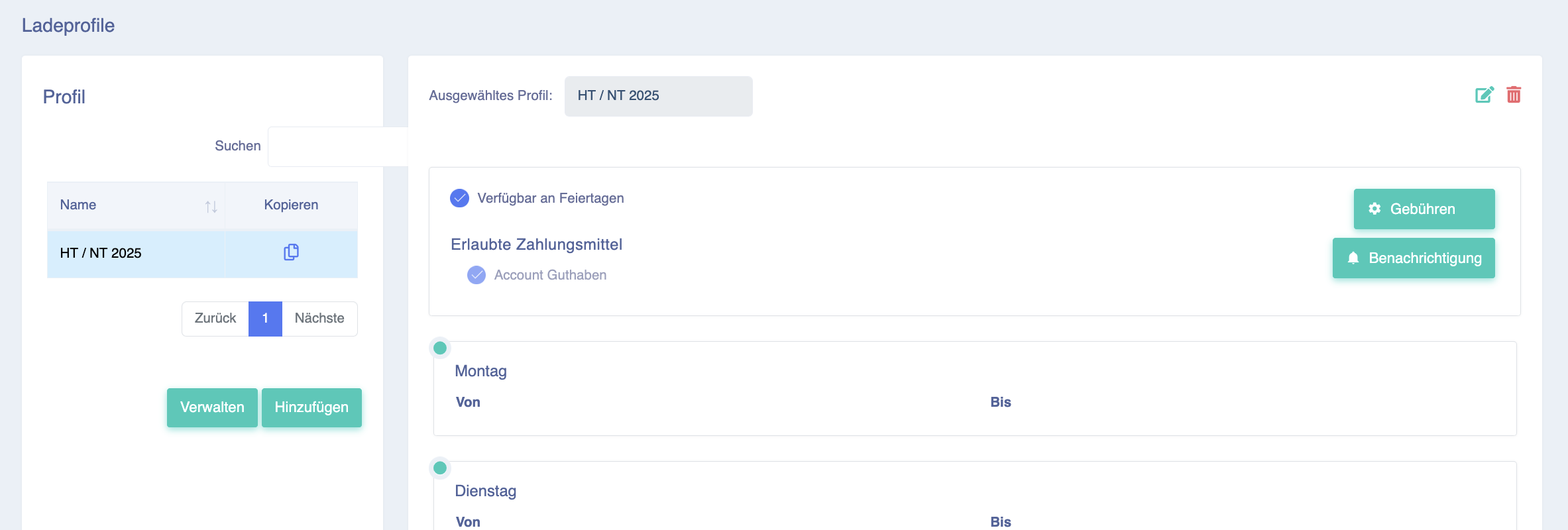Sort profiles by Name column arrows
The image size is (1568, 530).
[x=211, y=207]
